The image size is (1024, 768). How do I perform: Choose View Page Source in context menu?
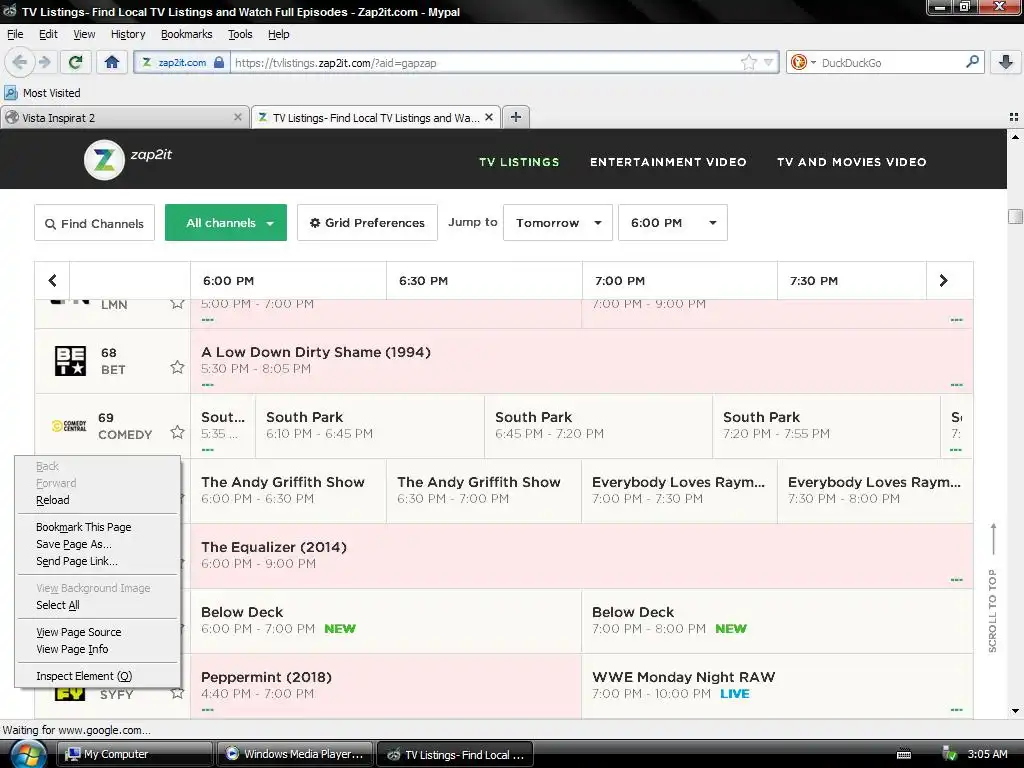click(97, 632)
